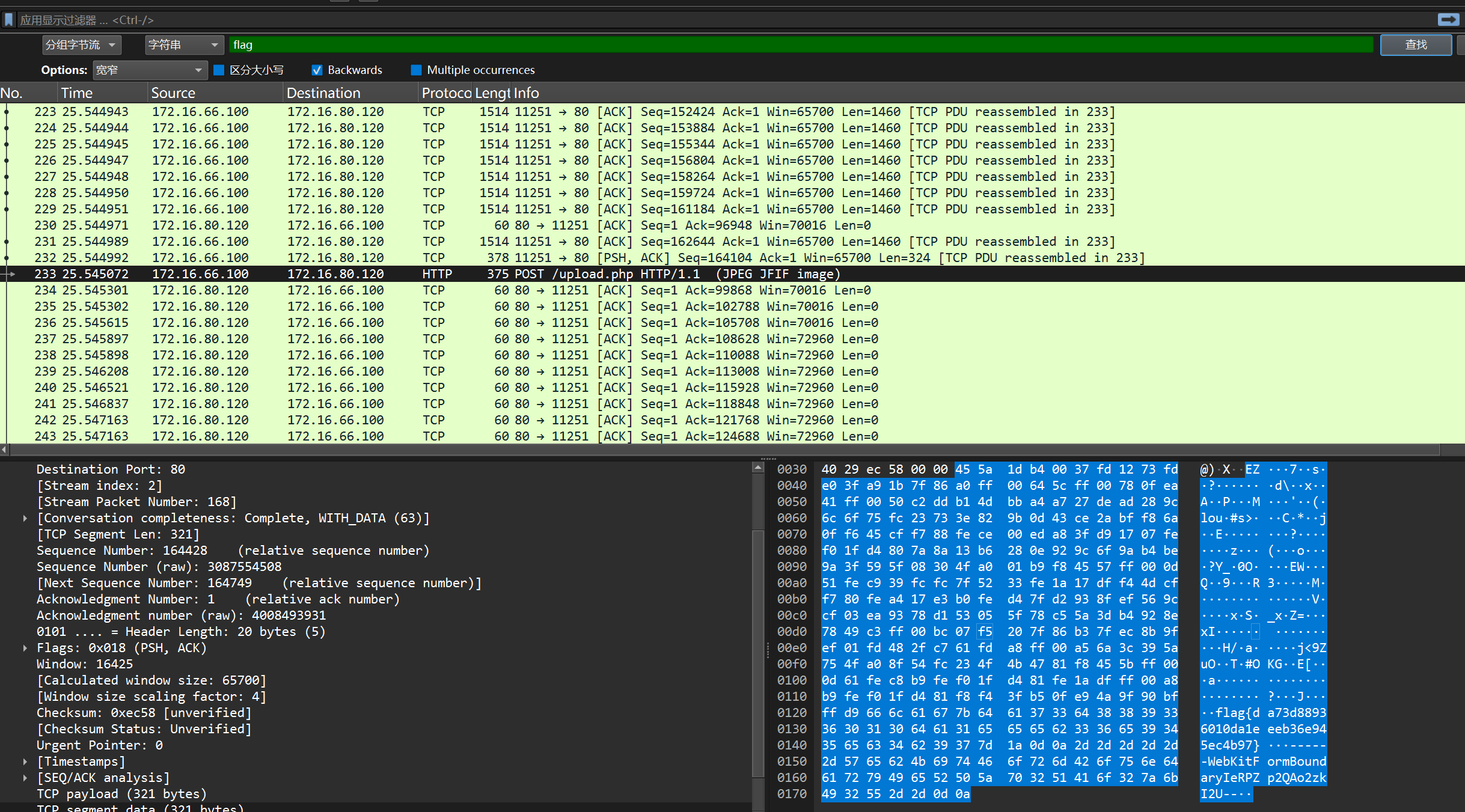Open the 宽窄 options dropdown

point(150,70)
